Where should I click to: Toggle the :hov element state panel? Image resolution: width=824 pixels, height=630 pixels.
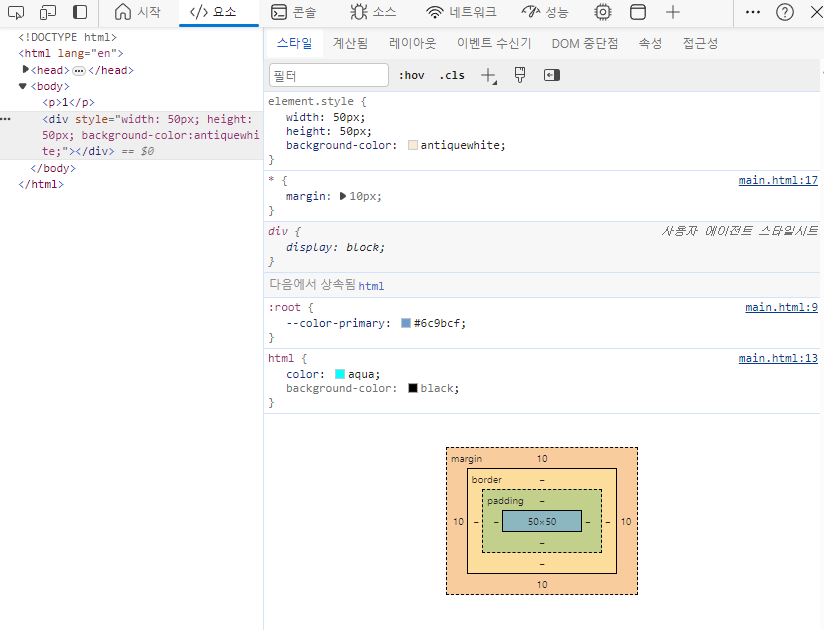[x=411, y=75]
